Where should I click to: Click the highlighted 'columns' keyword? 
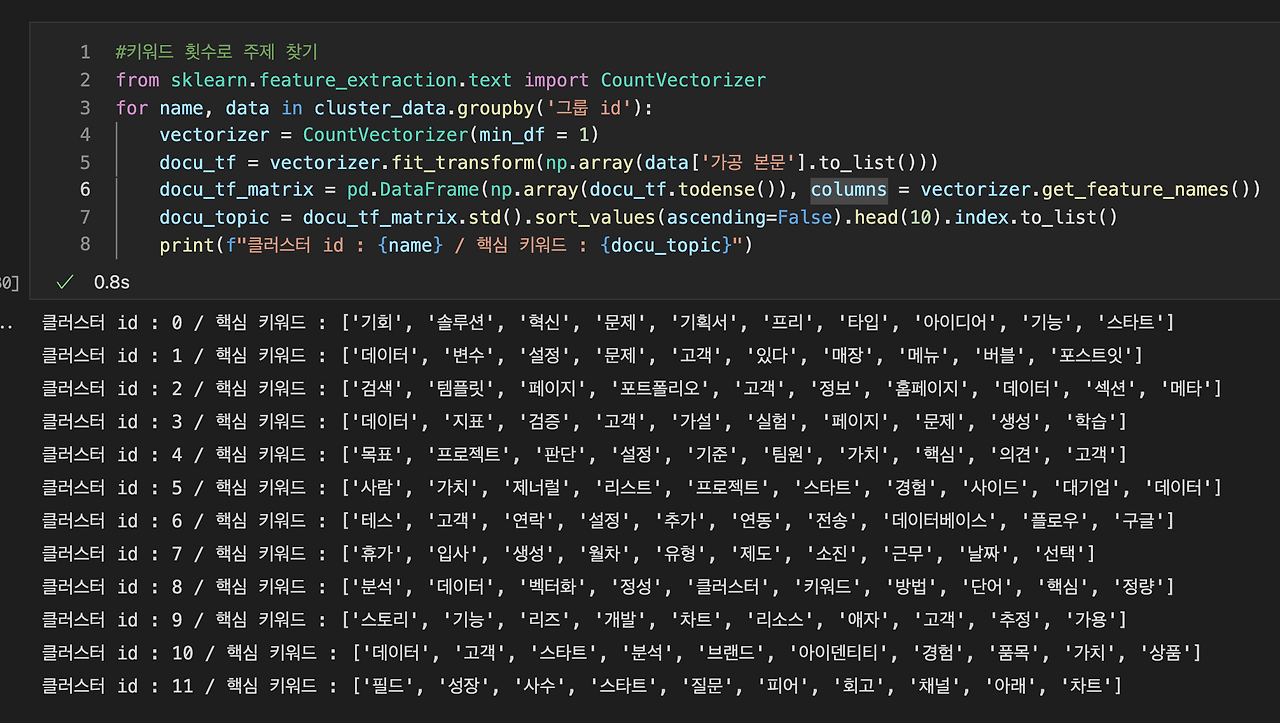(x=849, y=189)
